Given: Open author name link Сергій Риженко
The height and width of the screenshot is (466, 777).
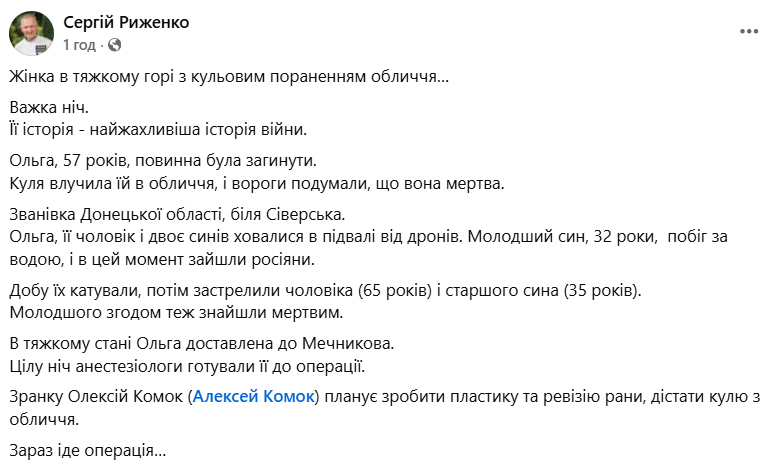Looking at the screenshot, I should 125,22.
